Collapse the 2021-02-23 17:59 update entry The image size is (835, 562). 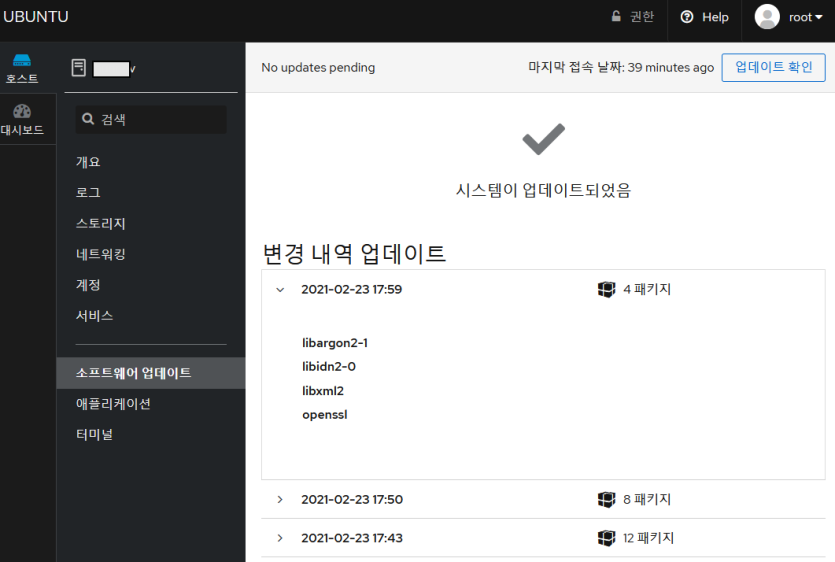(x=280, y=290)
